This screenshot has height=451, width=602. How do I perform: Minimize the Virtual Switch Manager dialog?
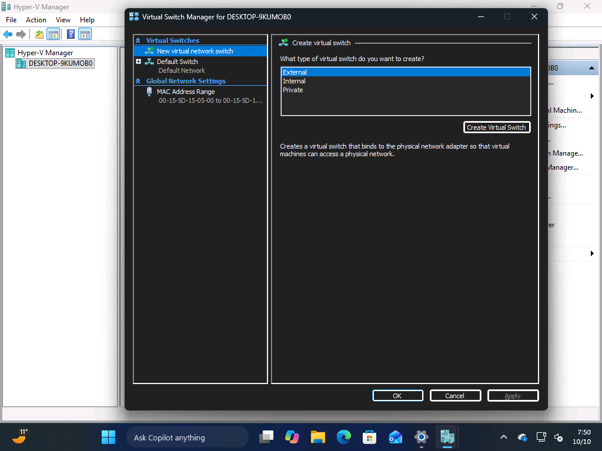tap(481, 17)
